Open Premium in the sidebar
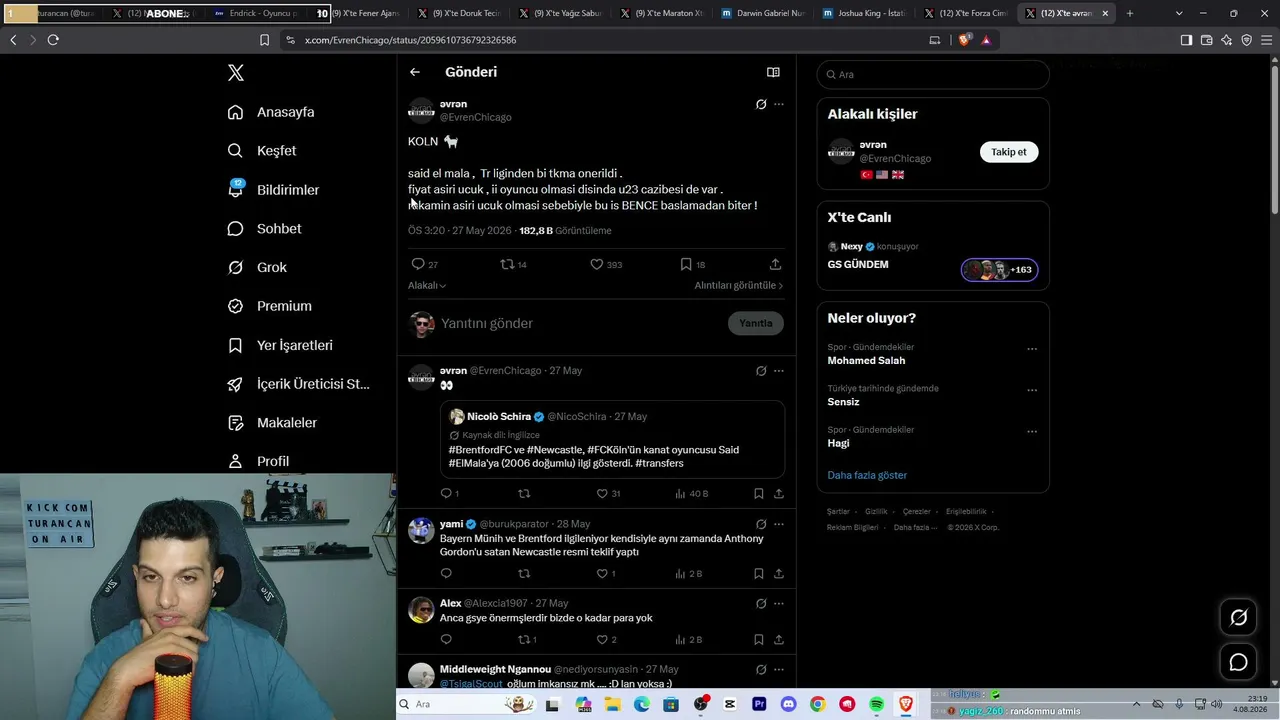Image resolution: width=1280 pixels, height=720 pixels. click(x=269, y=306)
